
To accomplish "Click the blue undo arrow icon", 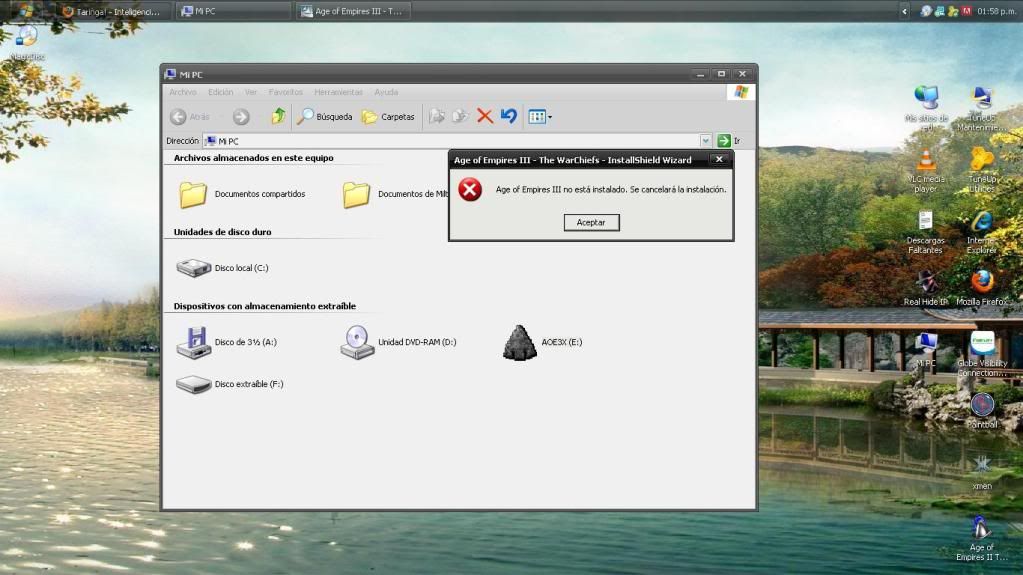I will (509, 116).
